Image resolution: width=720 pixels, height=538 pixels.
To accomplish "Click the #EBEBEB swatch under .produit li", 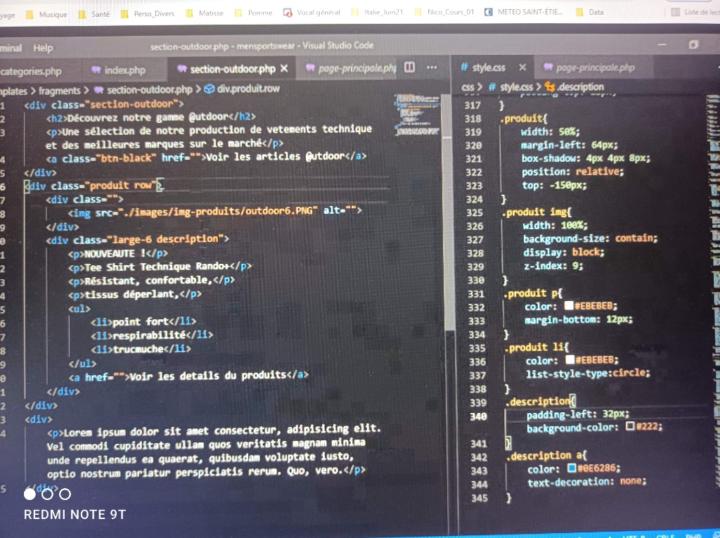I will pos(570,359).
